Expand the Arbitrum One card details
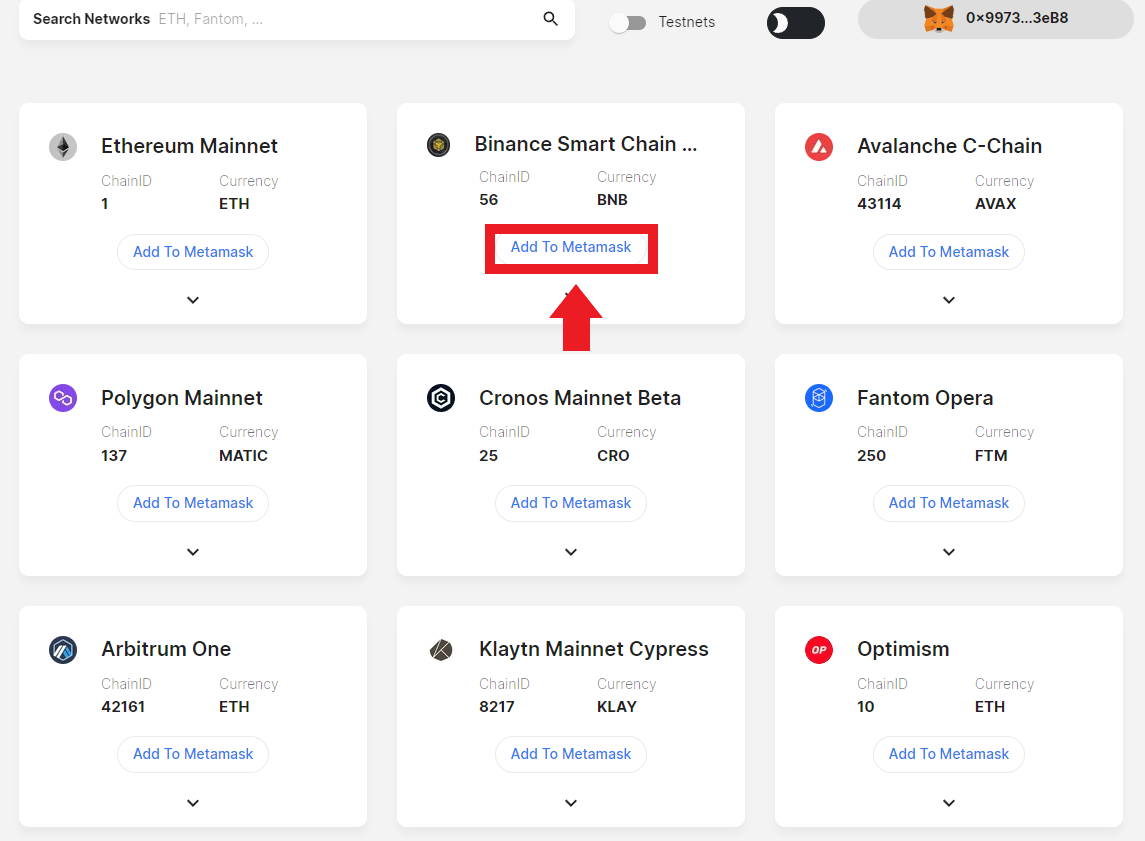Image resolution: width=1145 pixels, height=841 pixels. [x=193, y=803]
